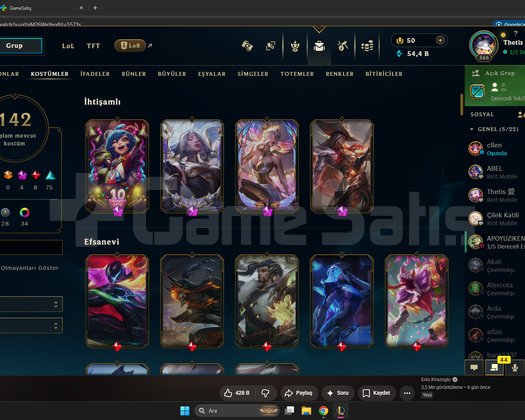
Task: Like the video with 428 B likes
Action: tap(238, 393)
